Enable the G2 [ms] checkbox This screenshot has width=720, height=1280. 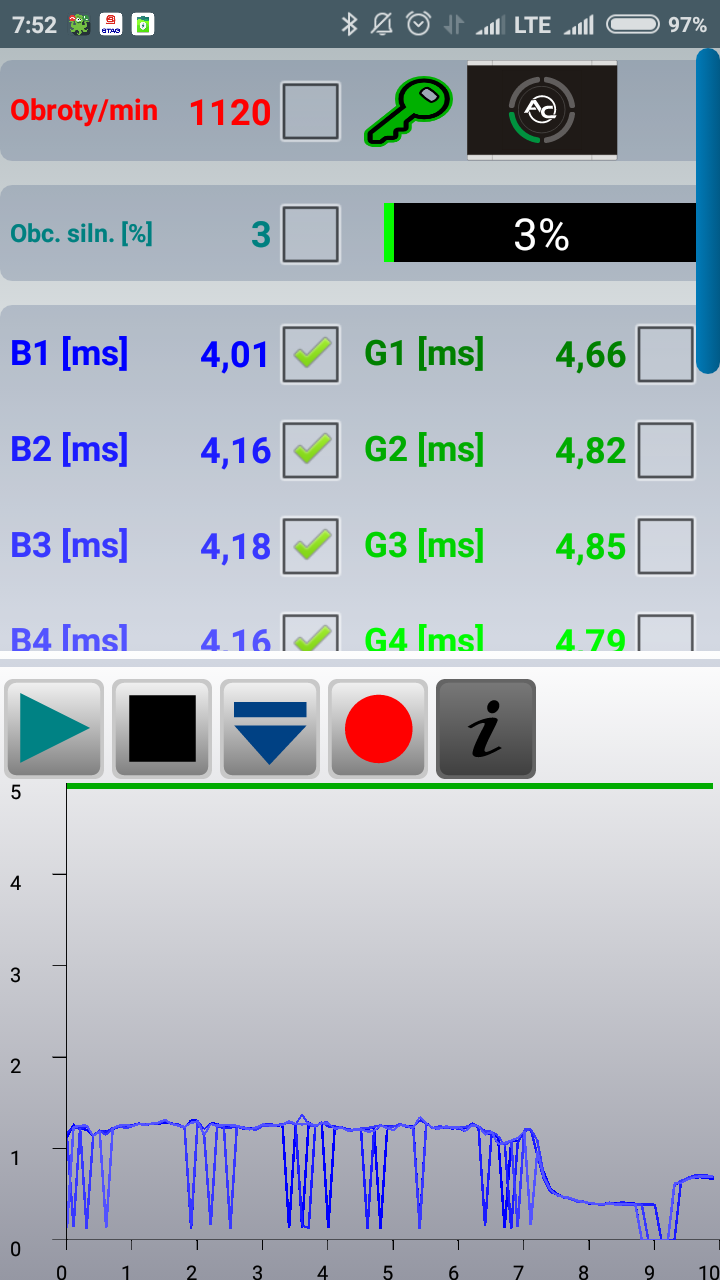pos(665,450)
